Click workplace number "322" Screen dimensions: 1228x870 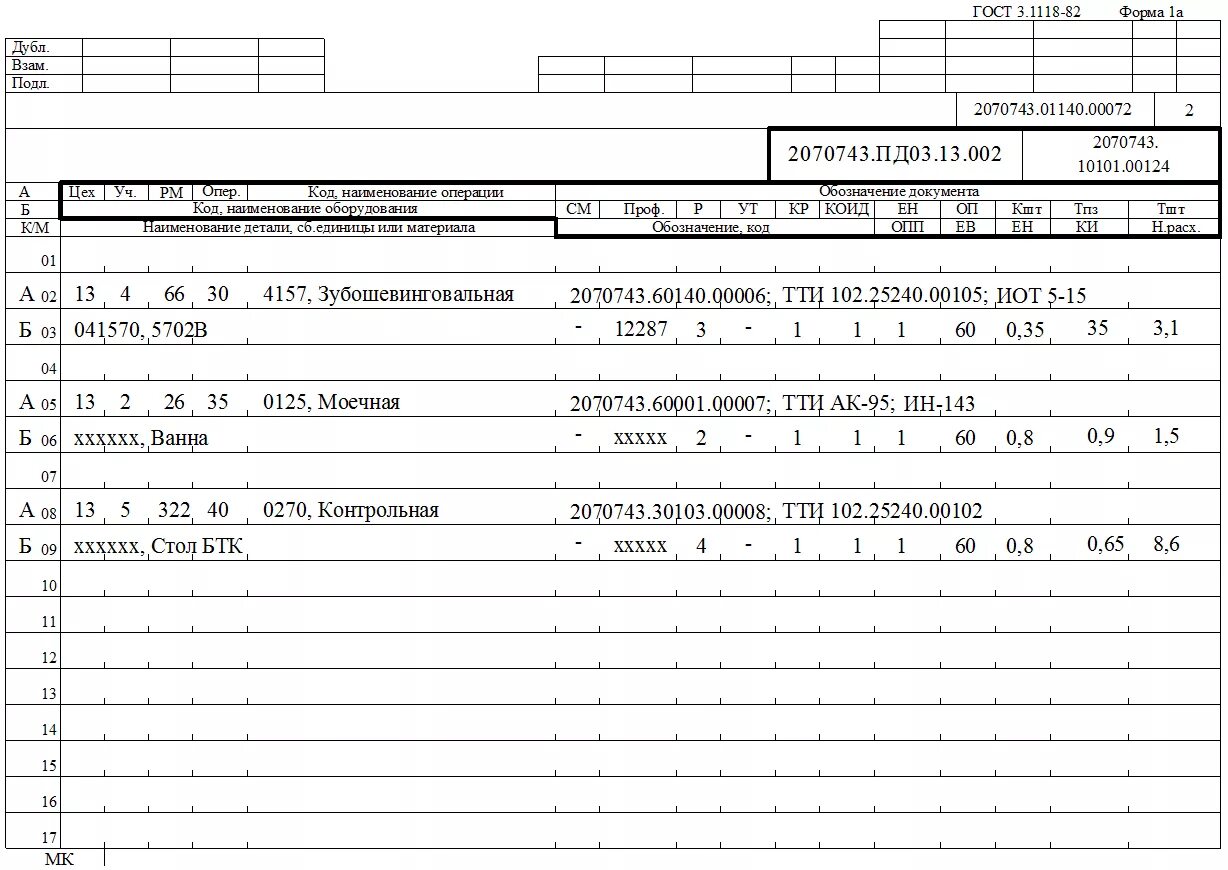tap(174, 510)
